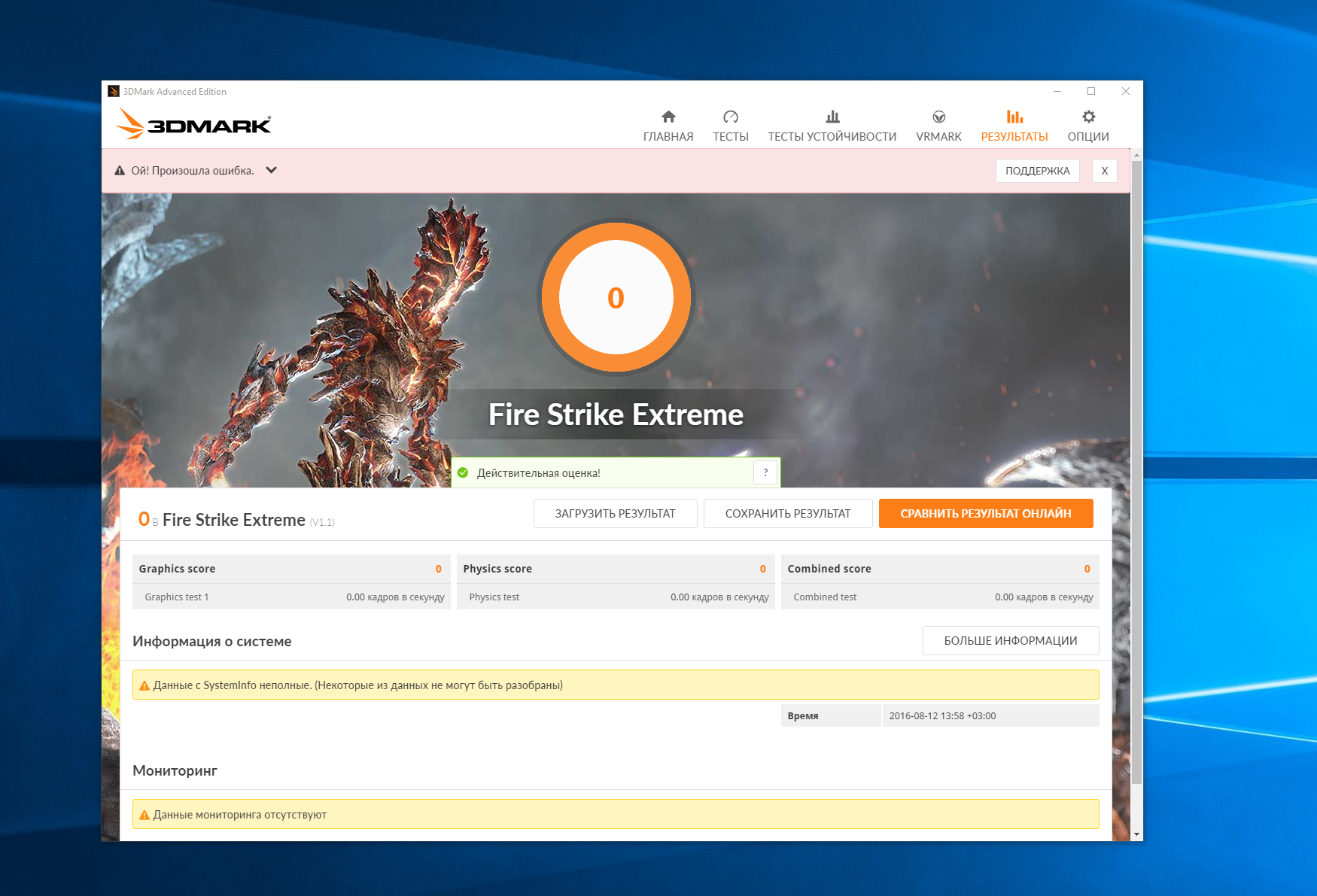Click the gear icon above ОПЦИИ
This screenshot has height=896, width=1317.
pyautogui.click(x=1088, y=117)
